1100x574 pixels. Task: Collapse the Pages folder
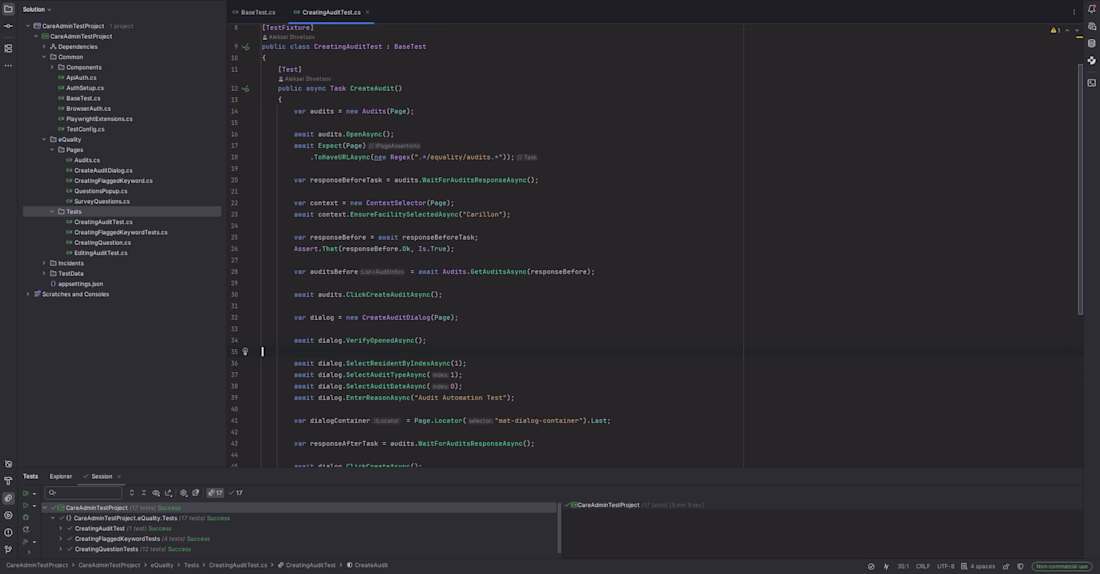click(53, 149)
